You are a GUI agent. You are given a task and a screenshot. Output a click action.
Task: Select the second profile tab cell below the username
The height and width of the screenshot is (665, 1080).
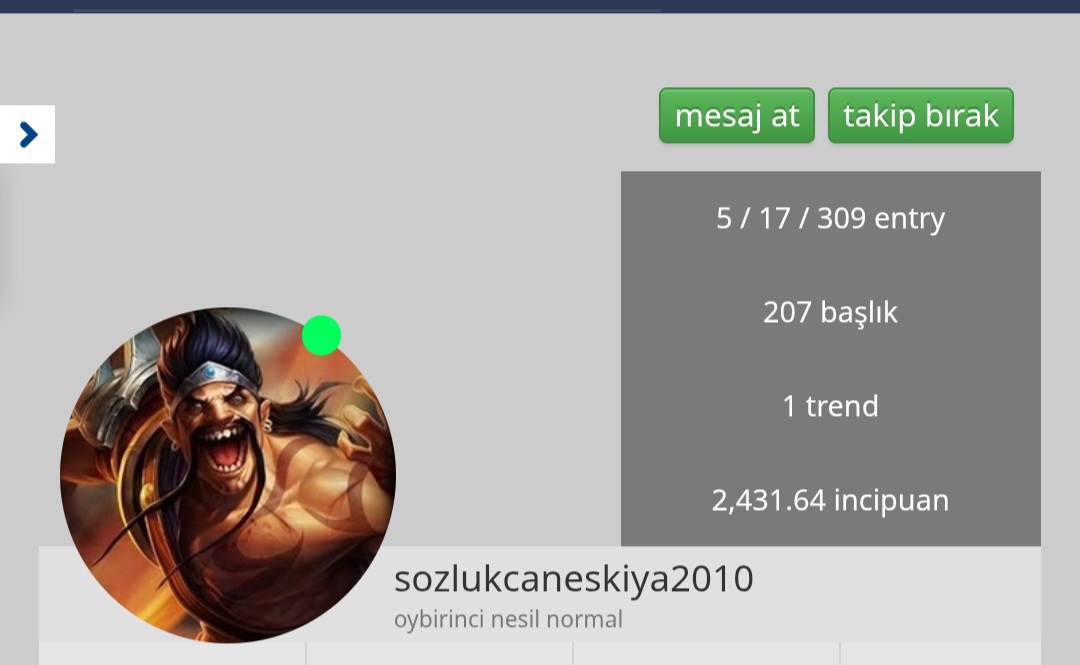(x=439, y=653)
